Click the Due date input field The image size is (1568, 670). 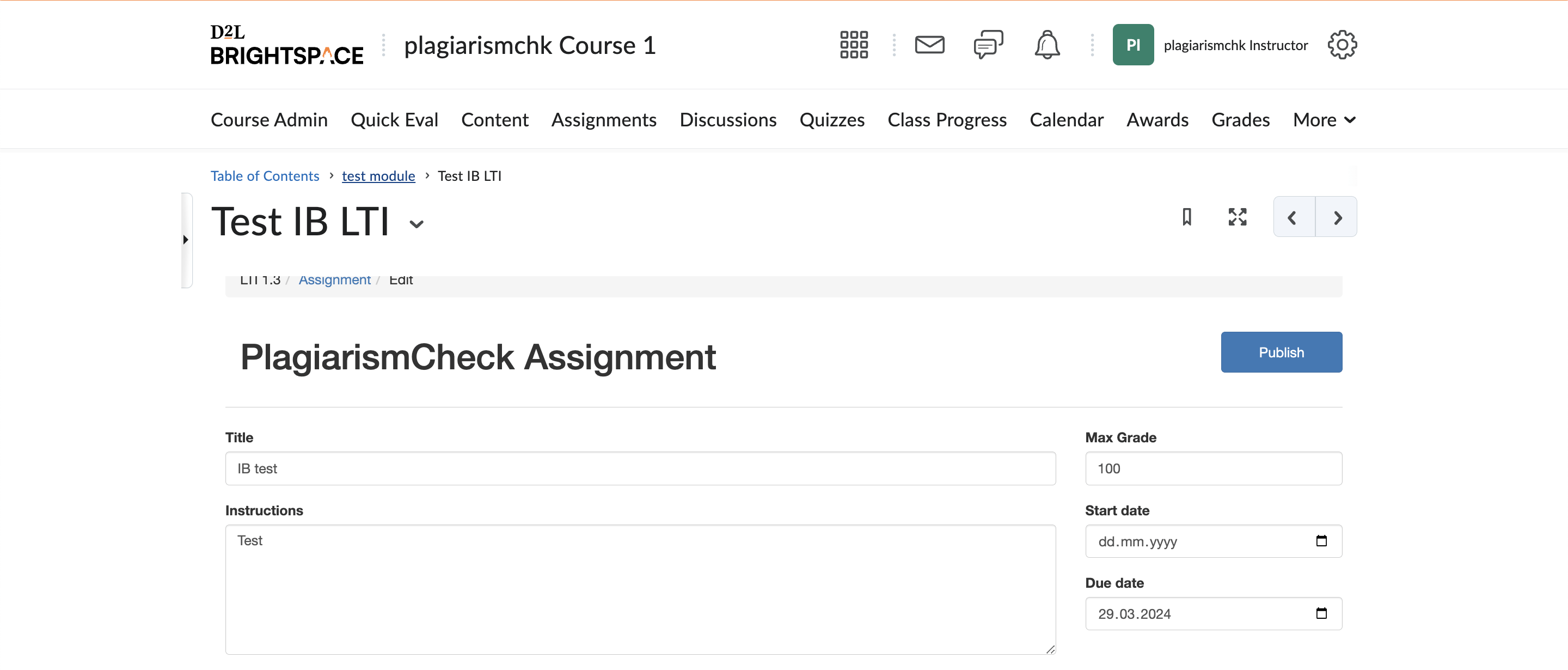(x=1213, y=613)
